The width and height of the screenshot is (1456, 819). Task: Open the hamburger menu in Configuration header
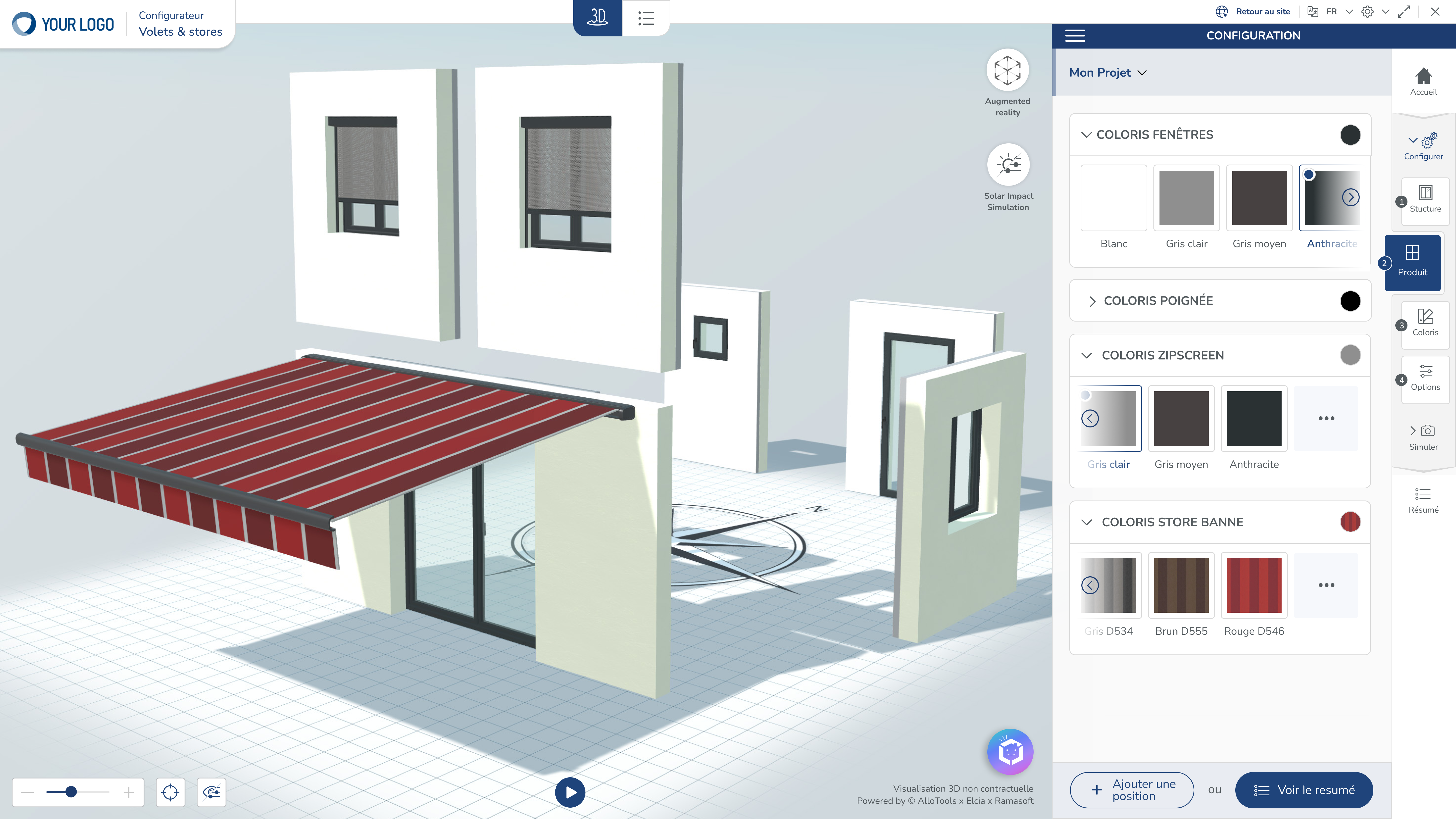[x=1075, y=36]
